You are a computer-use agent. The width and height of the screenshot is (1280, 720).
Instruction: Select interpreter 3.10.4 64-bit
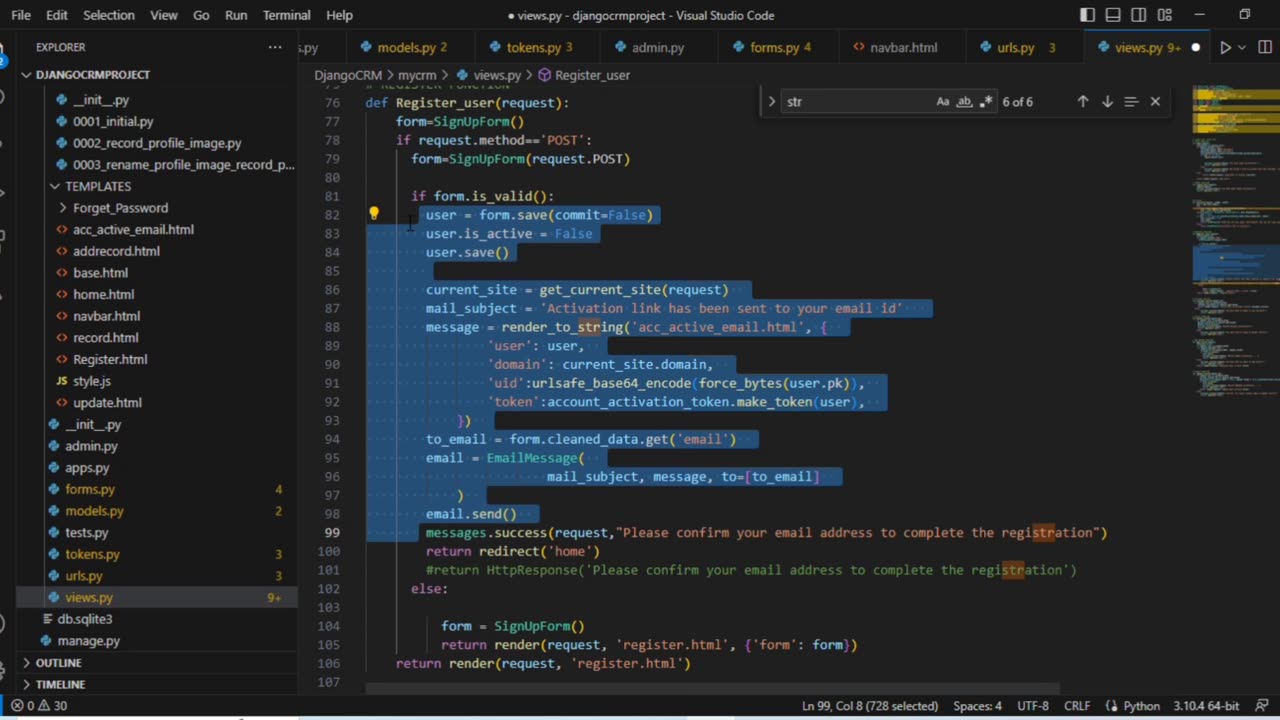(x=1205, y=705)
